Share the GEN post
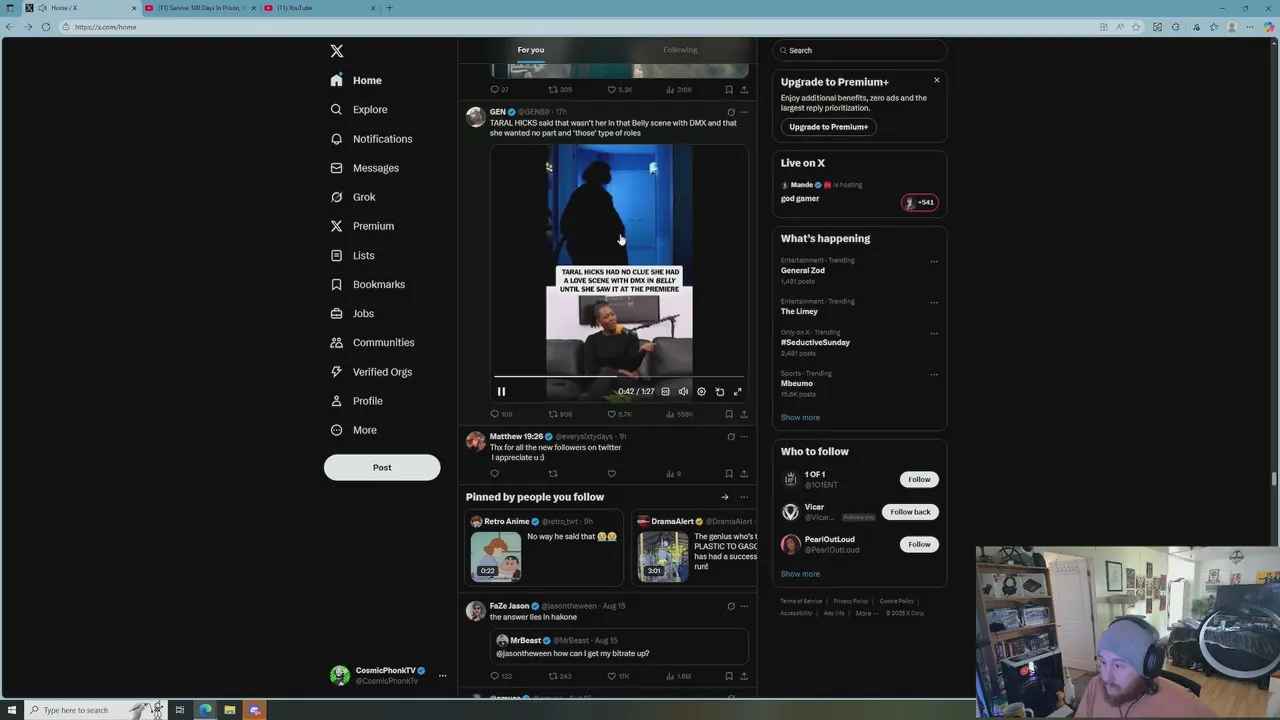1280x720 pixels. [744, 414]
